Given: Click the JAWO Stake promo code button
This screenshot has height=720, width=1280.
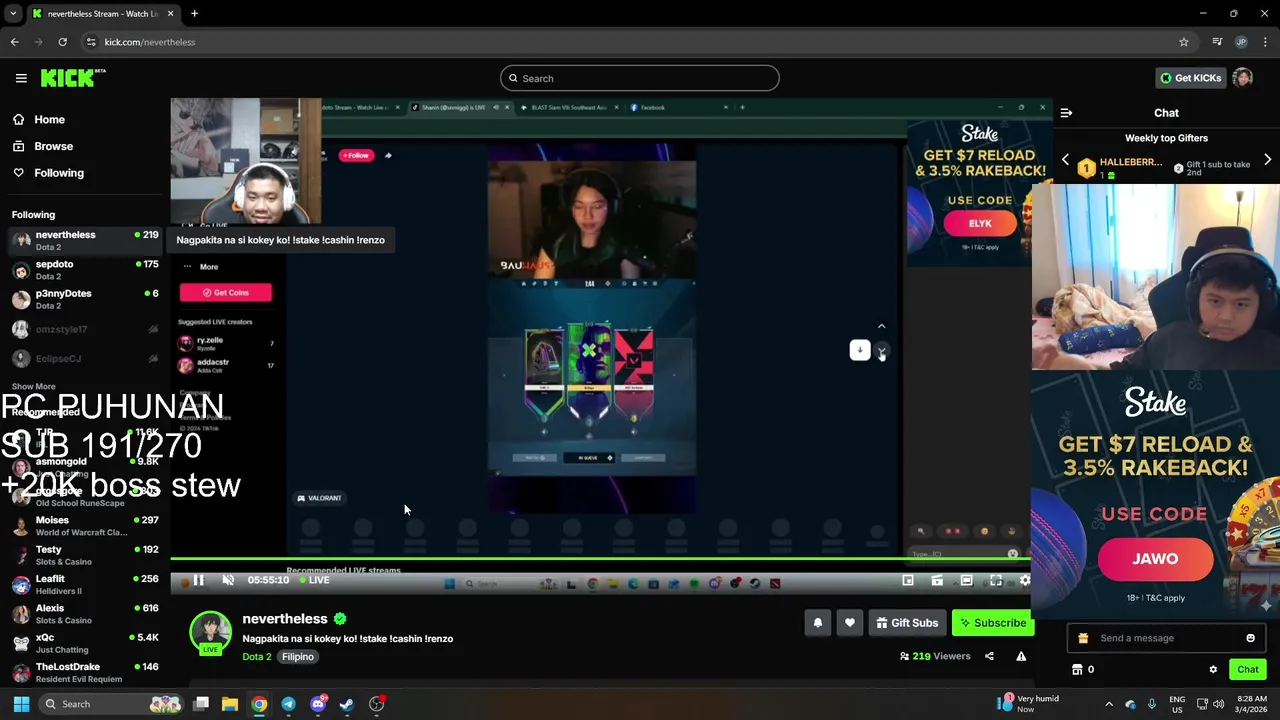Looking at the screenshot, I should [1155, 559].
